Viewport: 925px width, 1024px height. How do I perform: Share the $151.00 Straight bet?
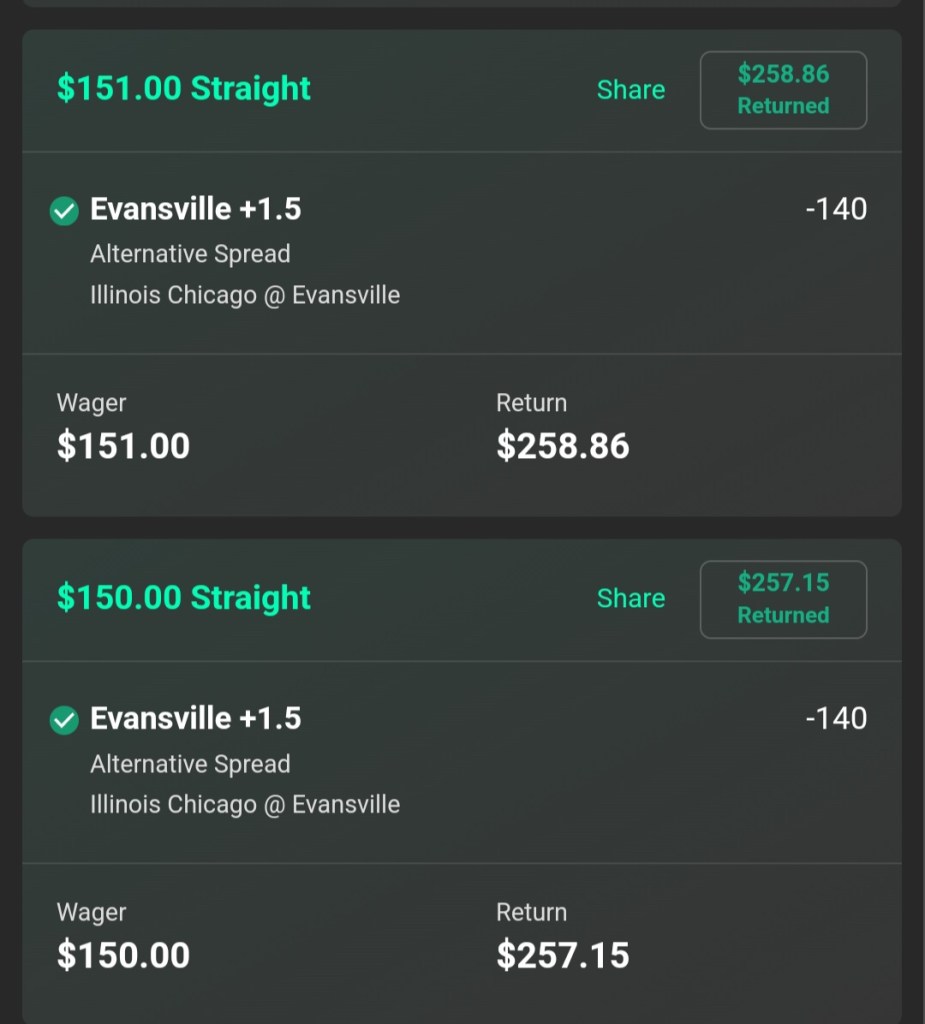click(630, 90)
